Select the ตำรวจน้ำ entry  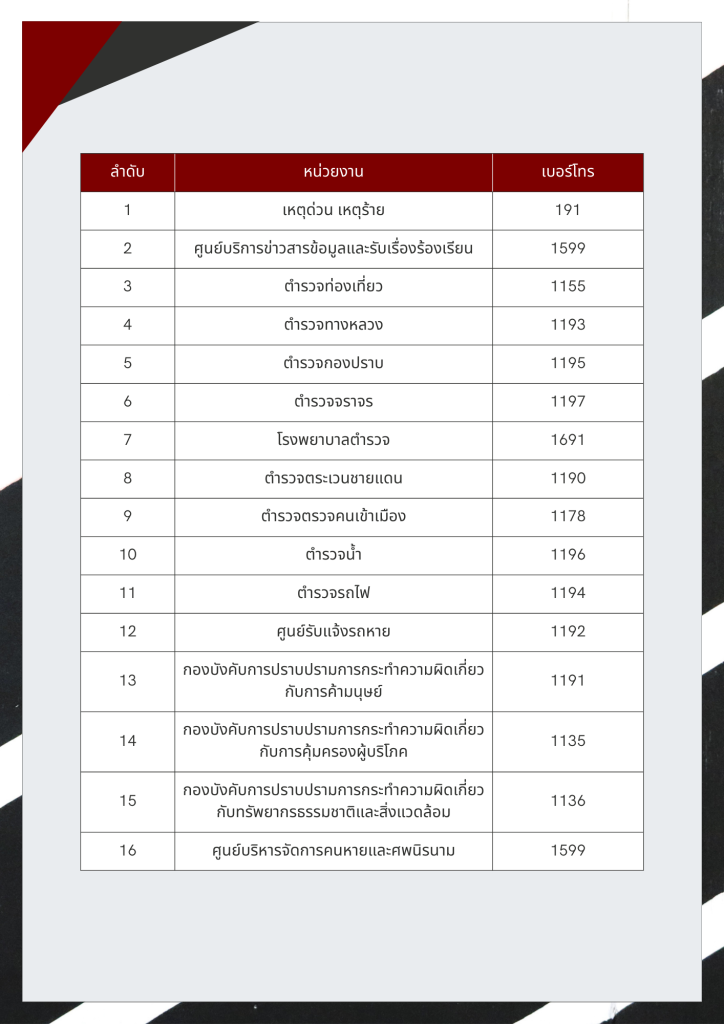pyautogui.click(x=333, y=555)
